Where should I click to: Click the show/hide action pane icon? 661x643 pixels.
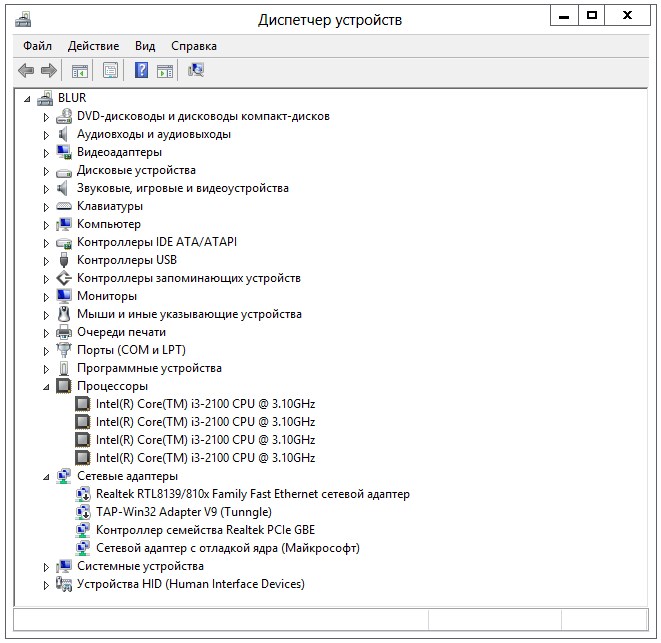[x=165, y=71]
